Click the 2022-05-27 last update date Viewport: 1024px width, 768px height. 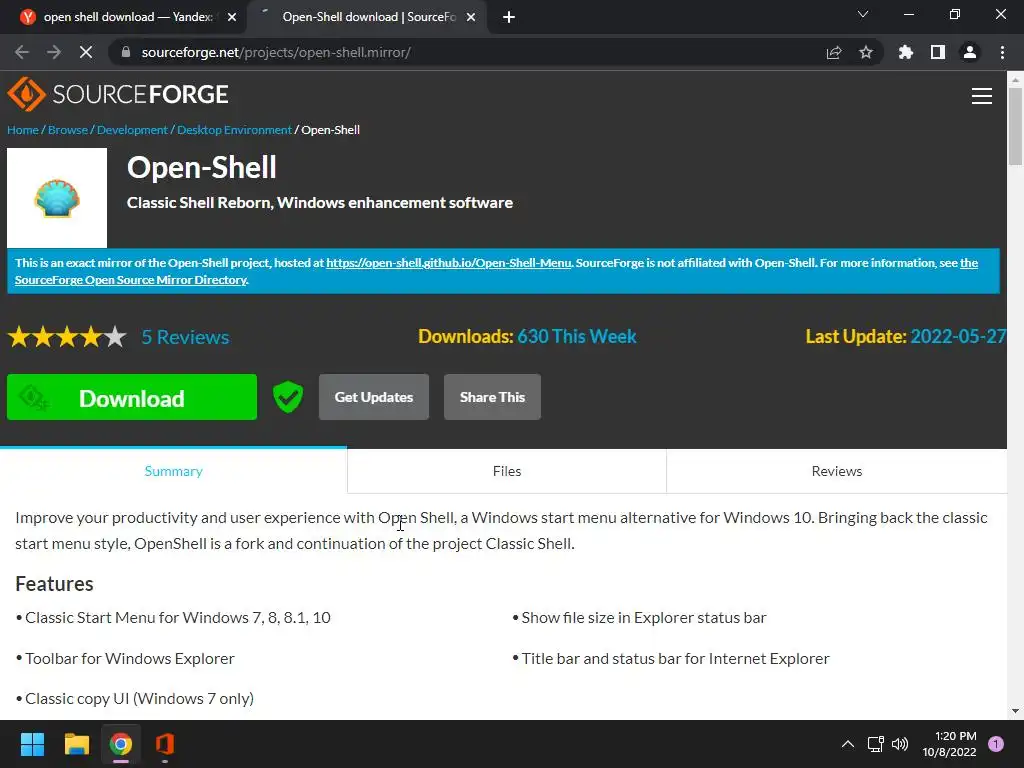pyautogui.click(x=958, y=336)
